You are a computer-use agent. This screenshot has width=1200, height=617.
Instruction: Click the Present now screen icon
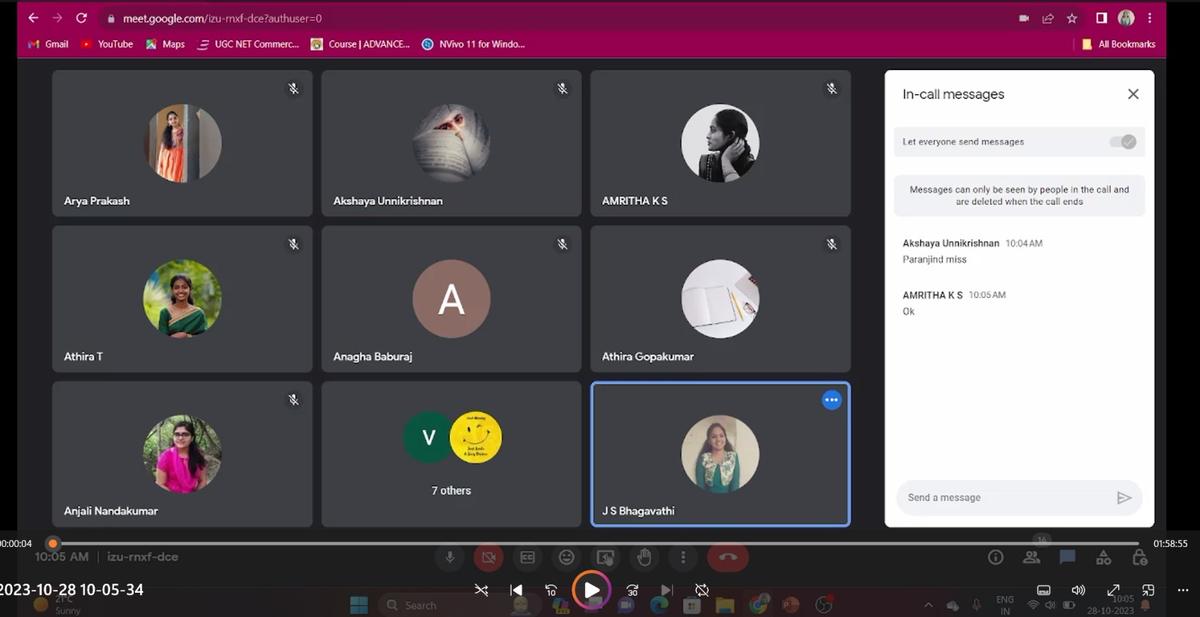[x=606, y=557]
